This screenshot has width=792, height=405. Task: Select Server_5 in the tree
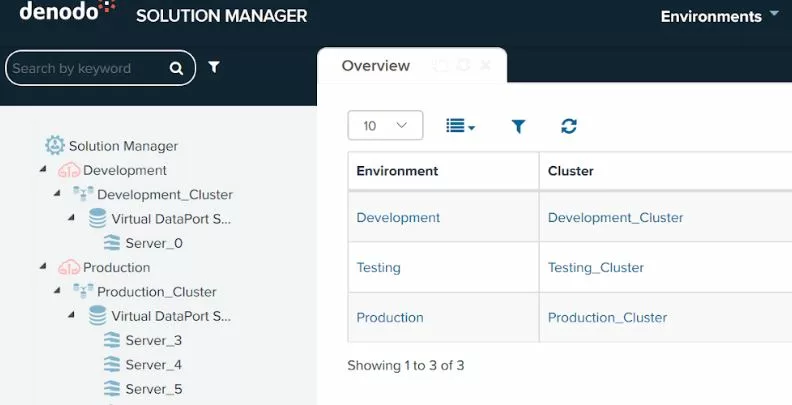coord(154,389)
